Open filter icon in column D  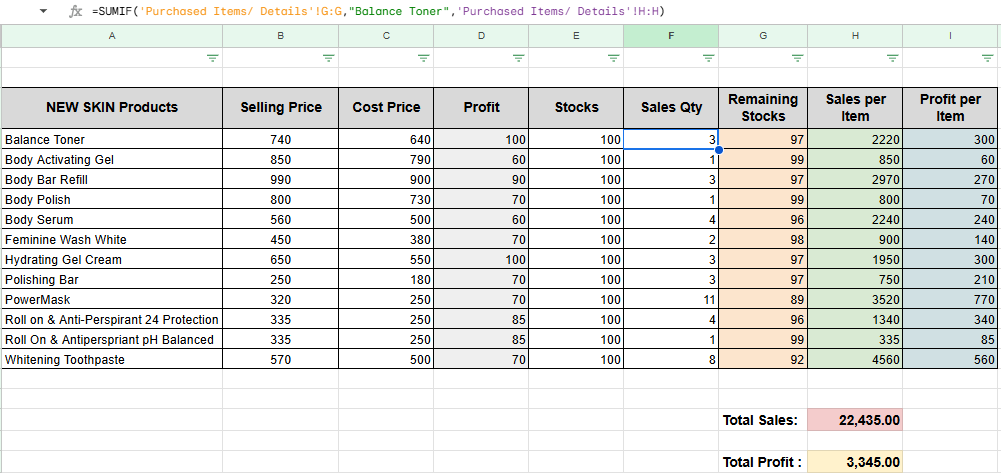coord(518,58)
